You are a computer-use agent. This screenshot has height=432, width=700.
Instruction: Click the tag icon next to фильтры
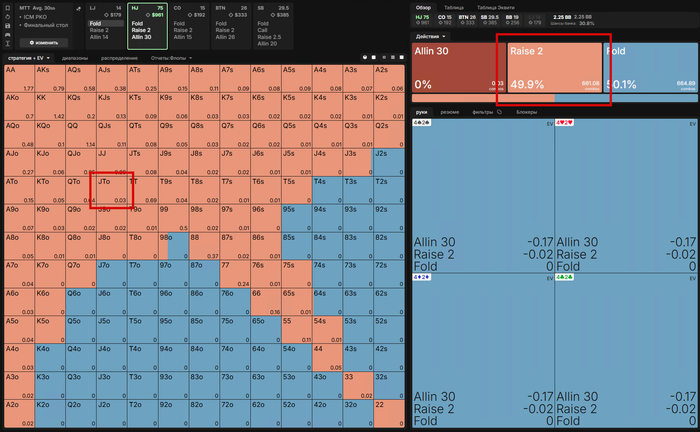click(x=500, y=112)
